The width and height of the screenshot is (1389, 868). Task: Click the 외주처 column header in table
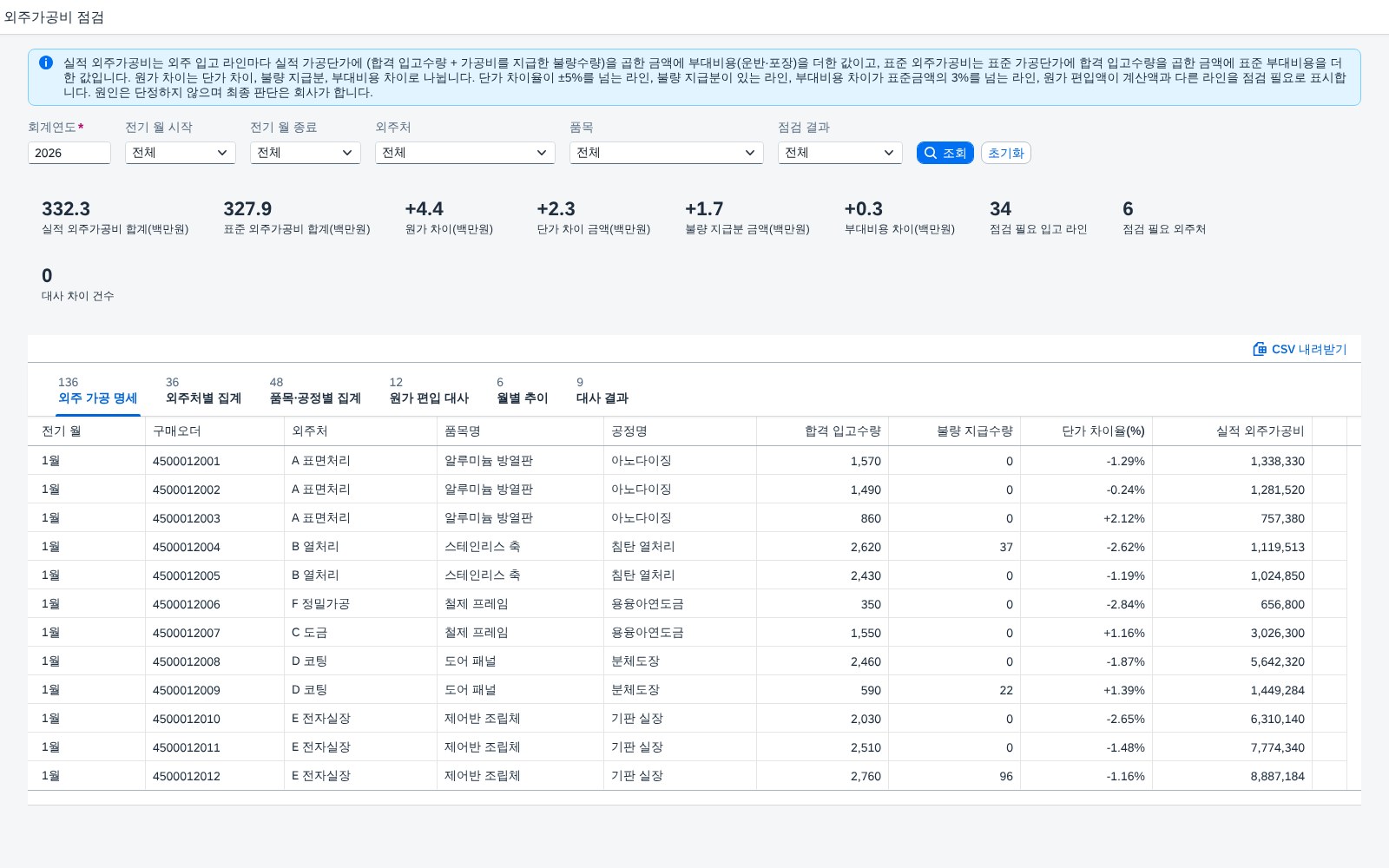tap(361, 431)
